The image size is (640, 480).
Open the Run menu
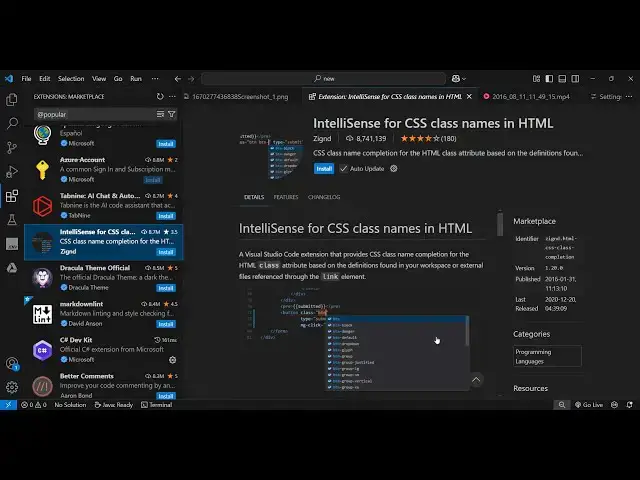point(136,78)
